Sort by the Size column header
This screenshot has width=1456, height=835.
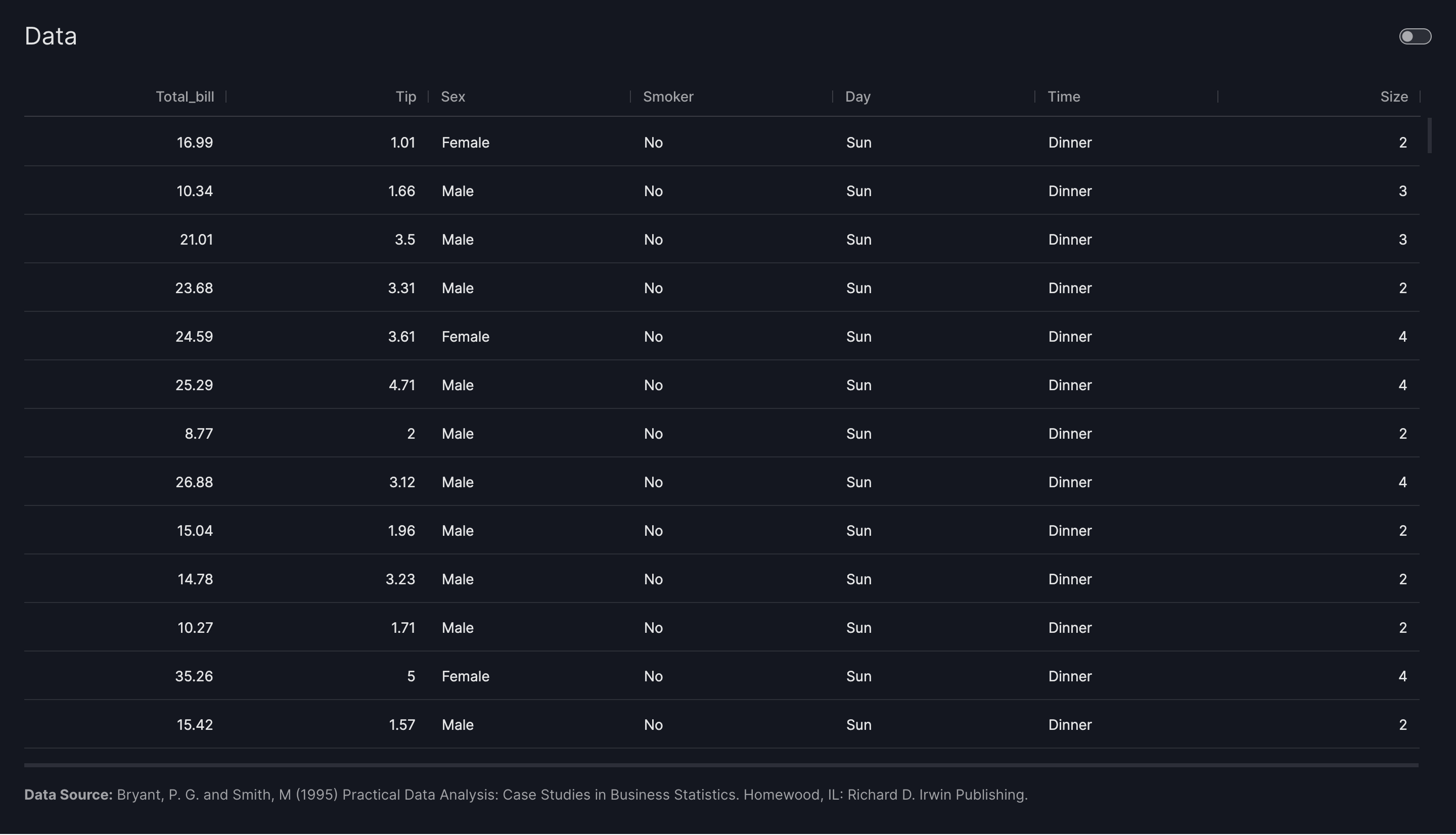click(x=1393, y=97)
